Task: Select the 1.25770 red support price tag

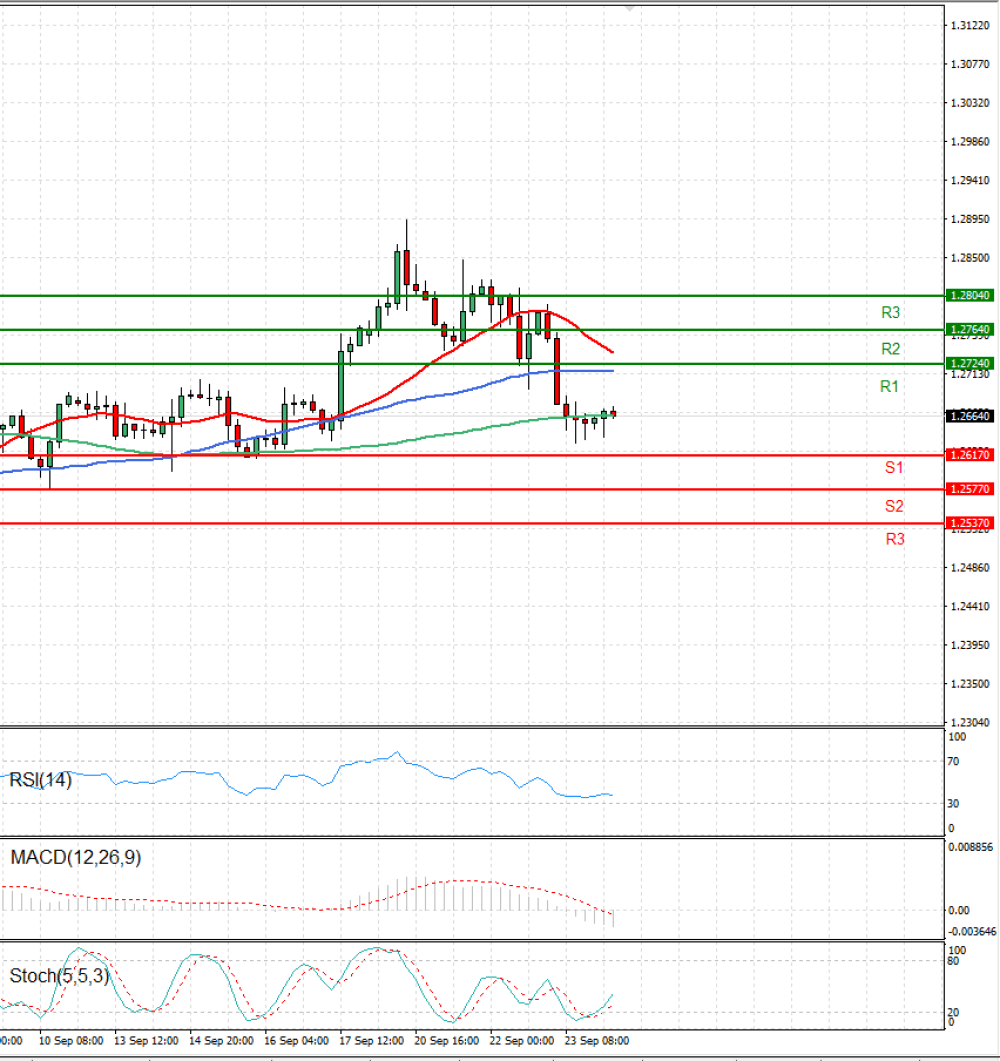Action: point(971,489)
